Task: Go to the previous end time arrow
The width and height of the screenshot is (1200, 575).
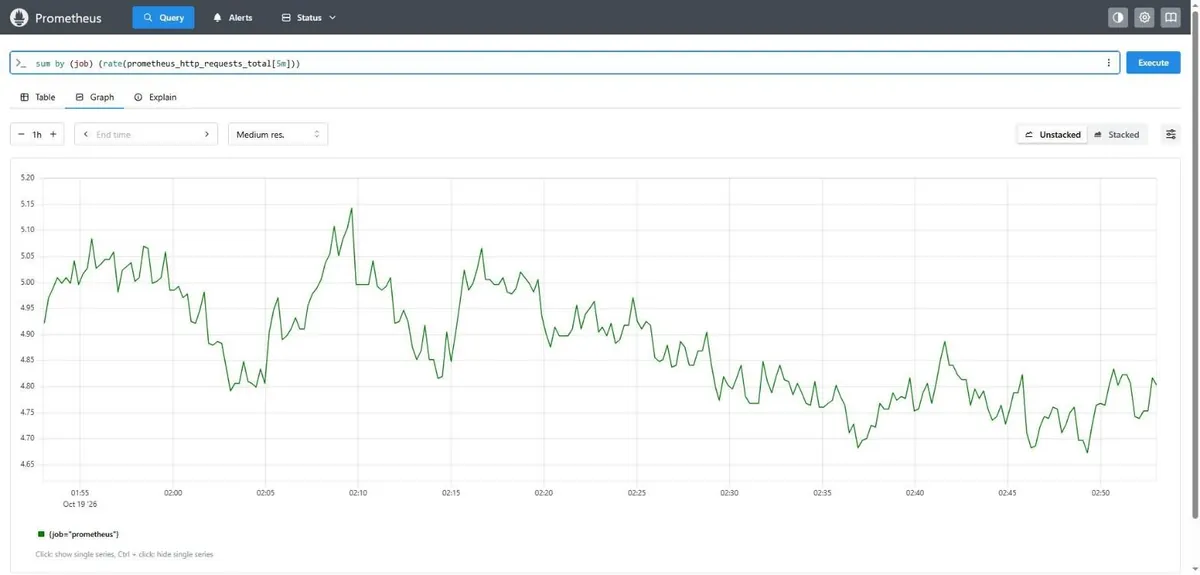Action: click(x=86, y=134)
